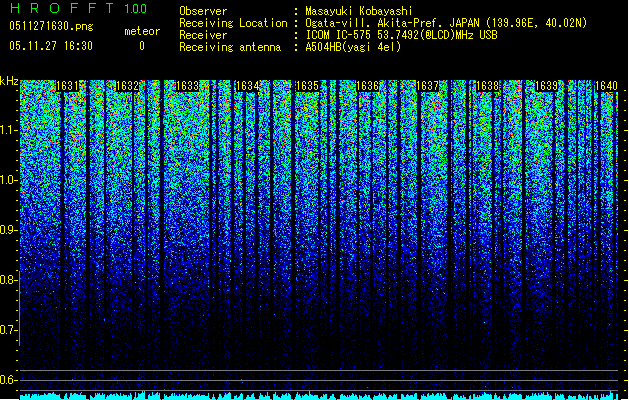Select the Receiving antenna field label
The width and height of the screenshot is (629, 400).
click(230, 47)
